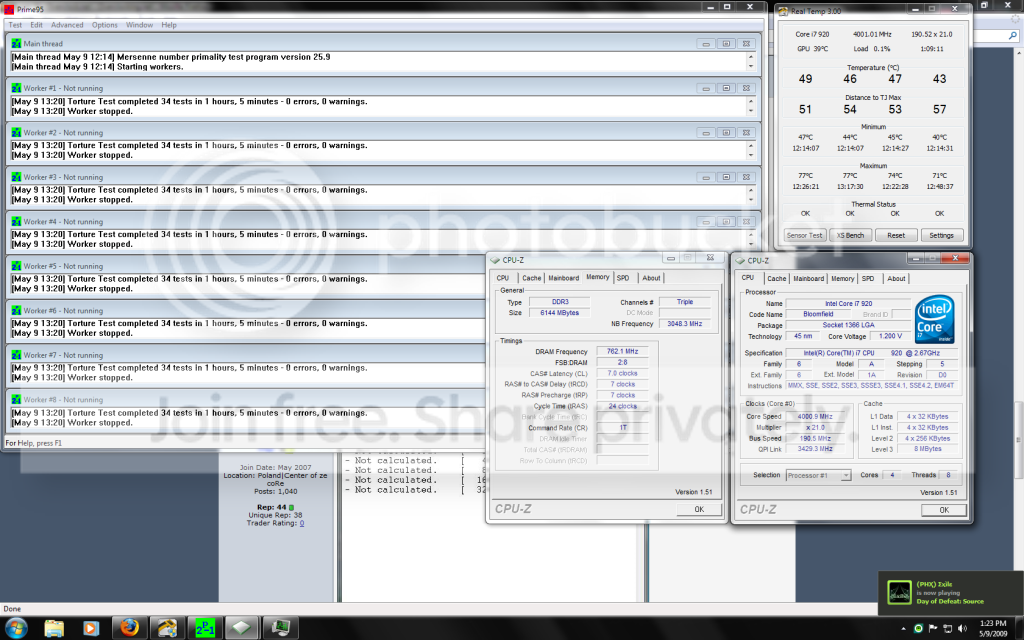
Task: Click the avatar in the Steam notification
Action: point(899,593)
